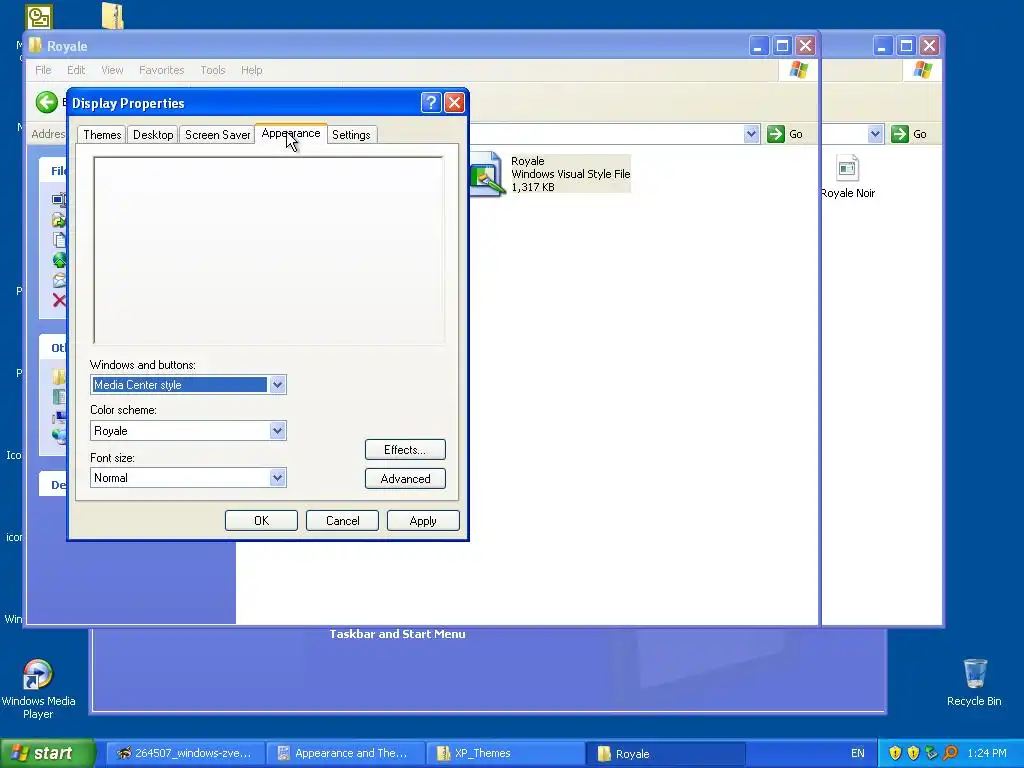Minimize the Royale window
The image size is (1024, 768).
tap(758, 46)
